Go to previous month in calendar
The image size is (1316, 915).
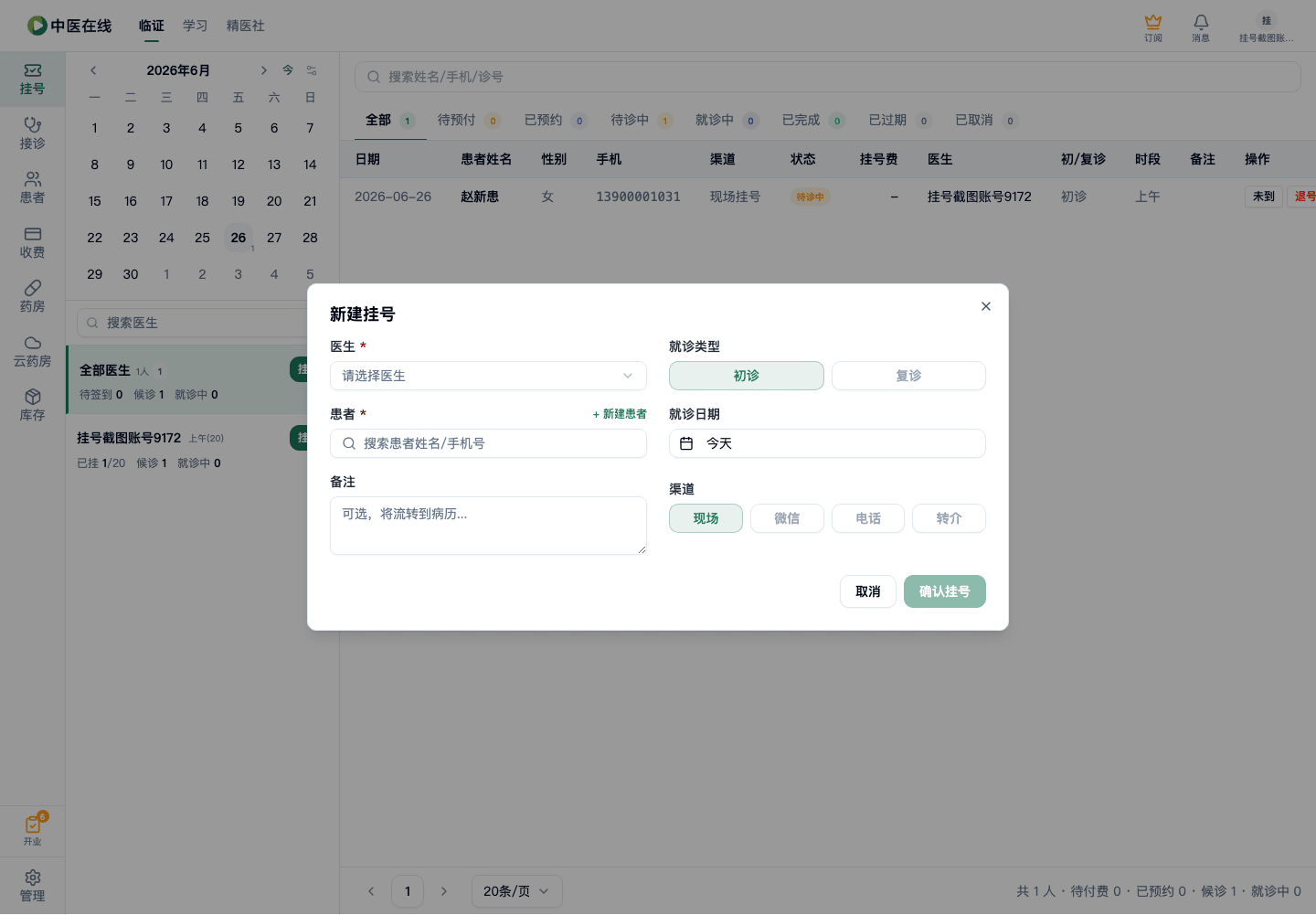[93, 70]
